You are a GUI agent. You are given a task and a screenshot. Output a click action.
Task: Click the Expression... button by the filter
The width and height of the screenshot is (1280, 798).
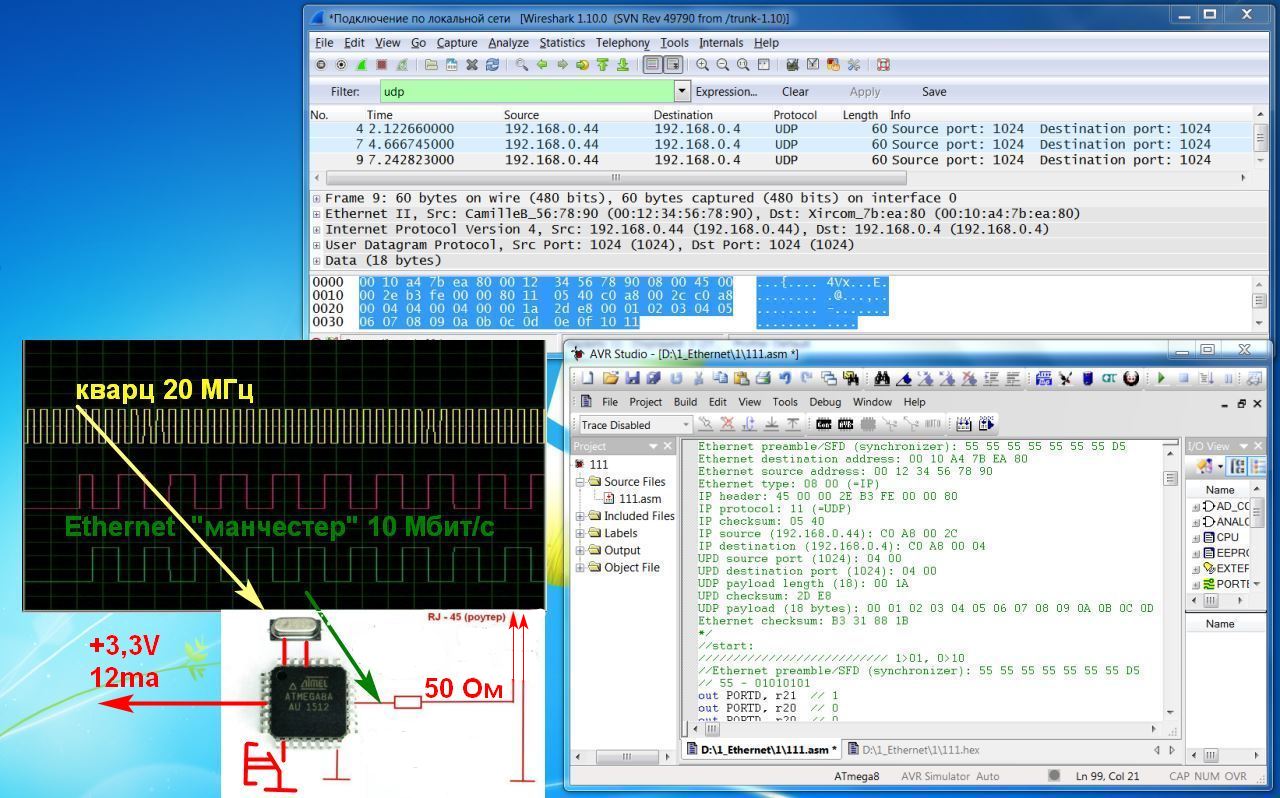(726, 92)
